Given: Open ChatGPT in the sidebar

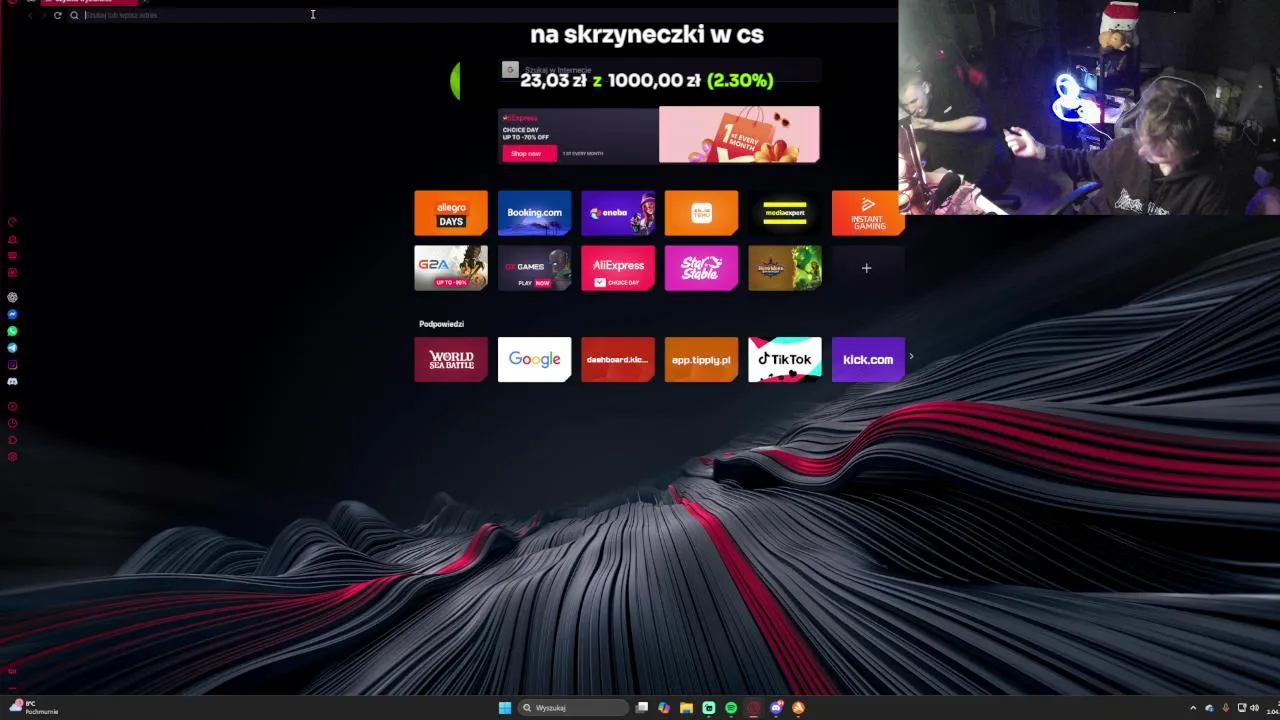Looking at the screenshot, I should [12, 297].
